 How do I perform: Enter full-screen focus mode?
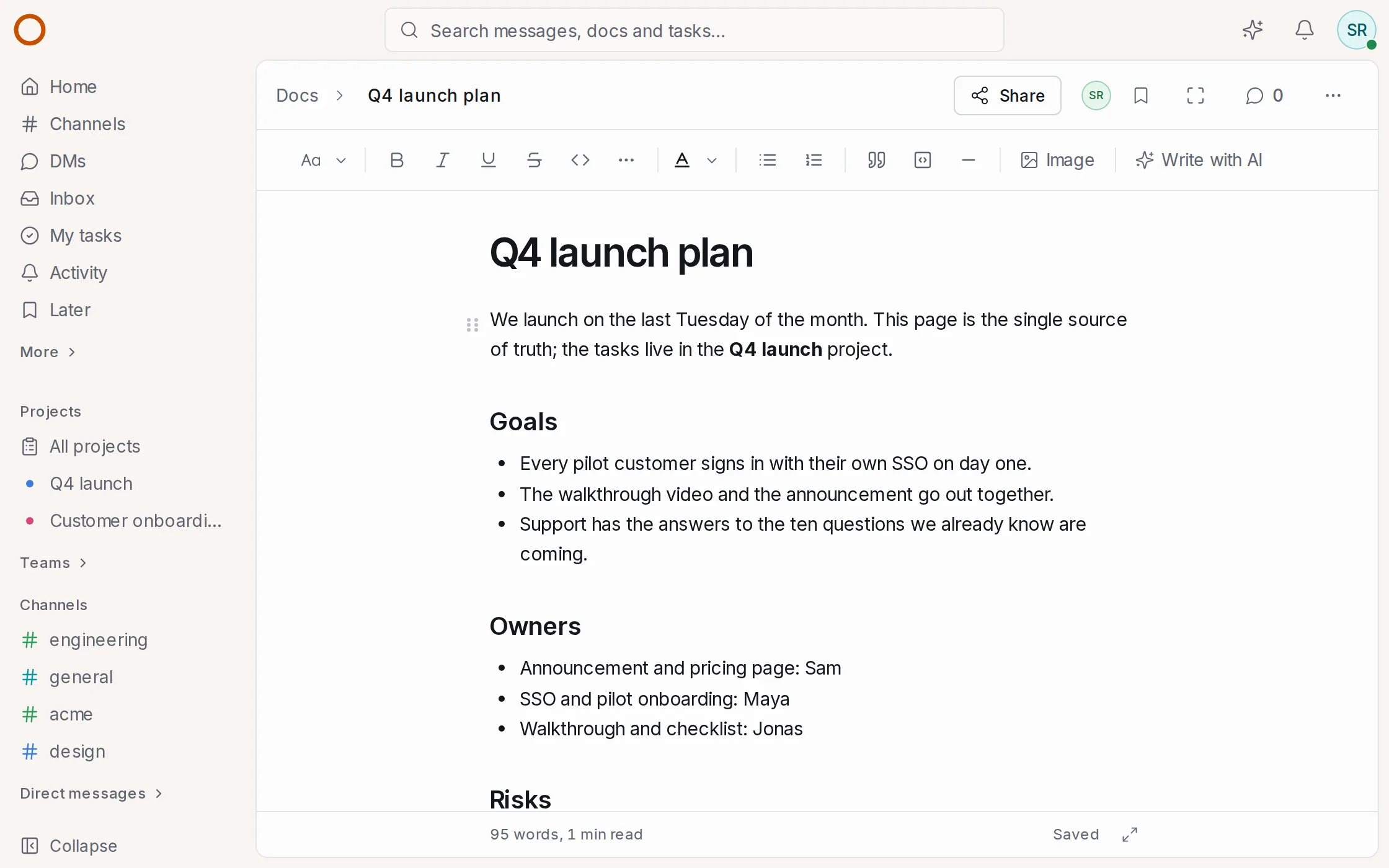coord(1196,95)
